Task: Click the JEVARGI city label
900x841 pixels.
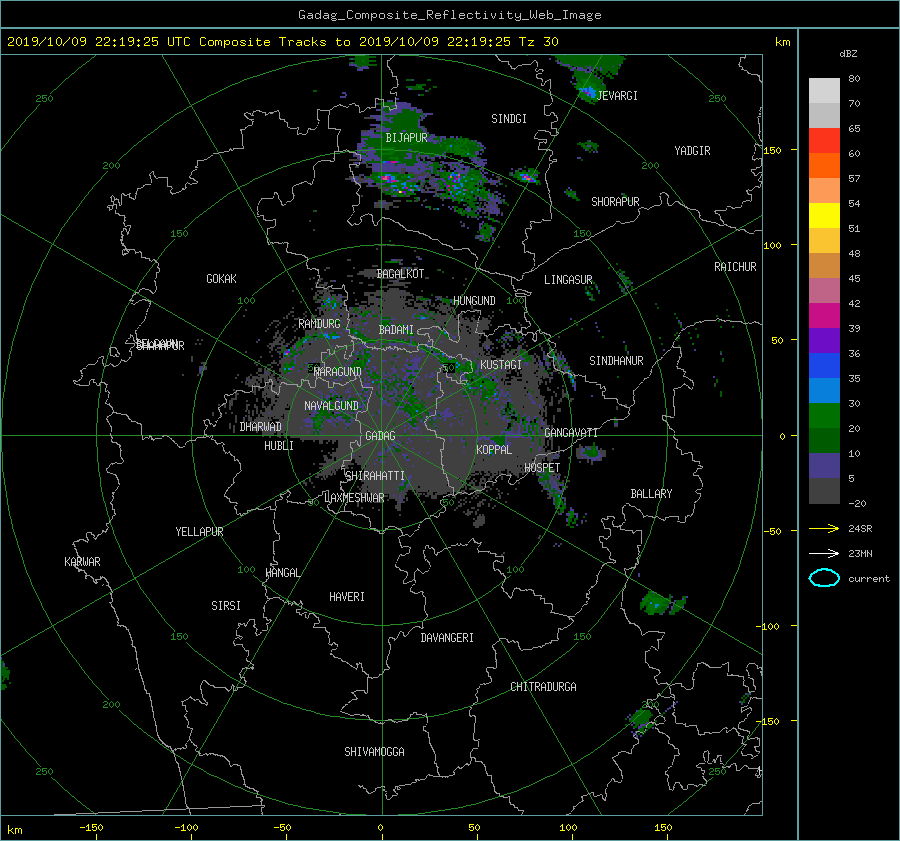Action: click(617, 96)
